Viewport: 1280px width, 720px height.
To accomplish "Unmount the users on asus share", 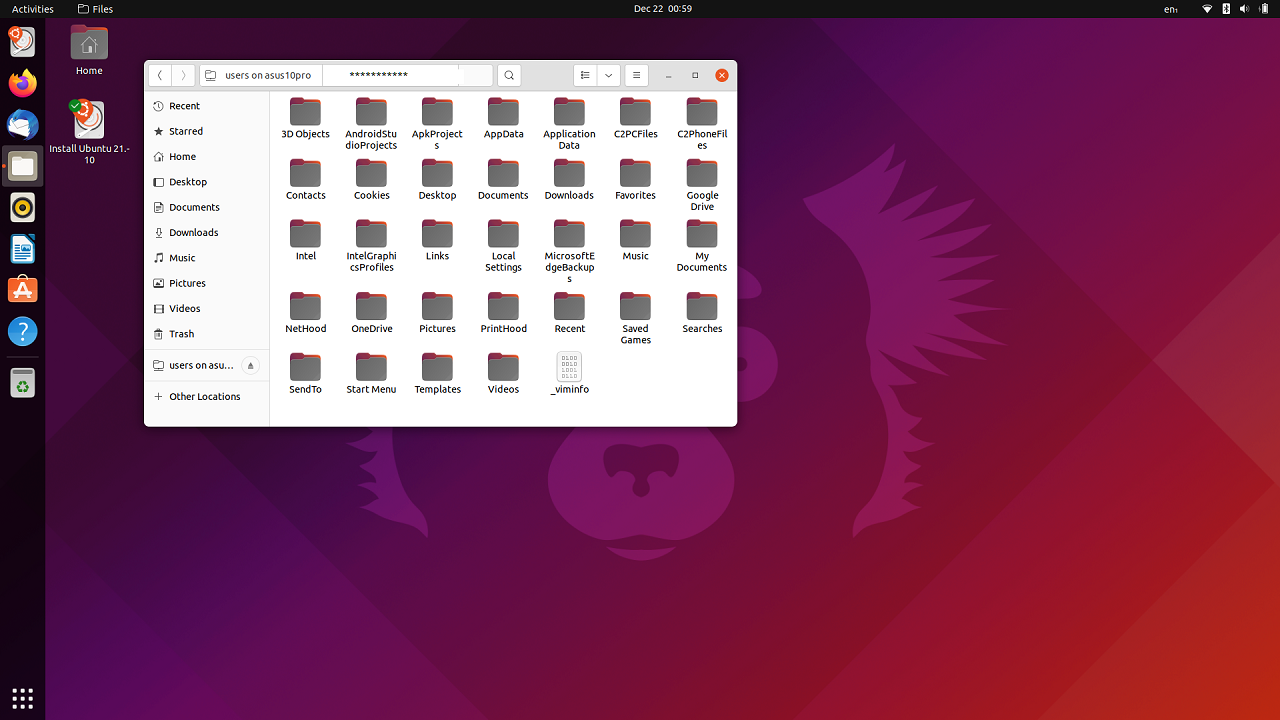I will click(250, 365).
